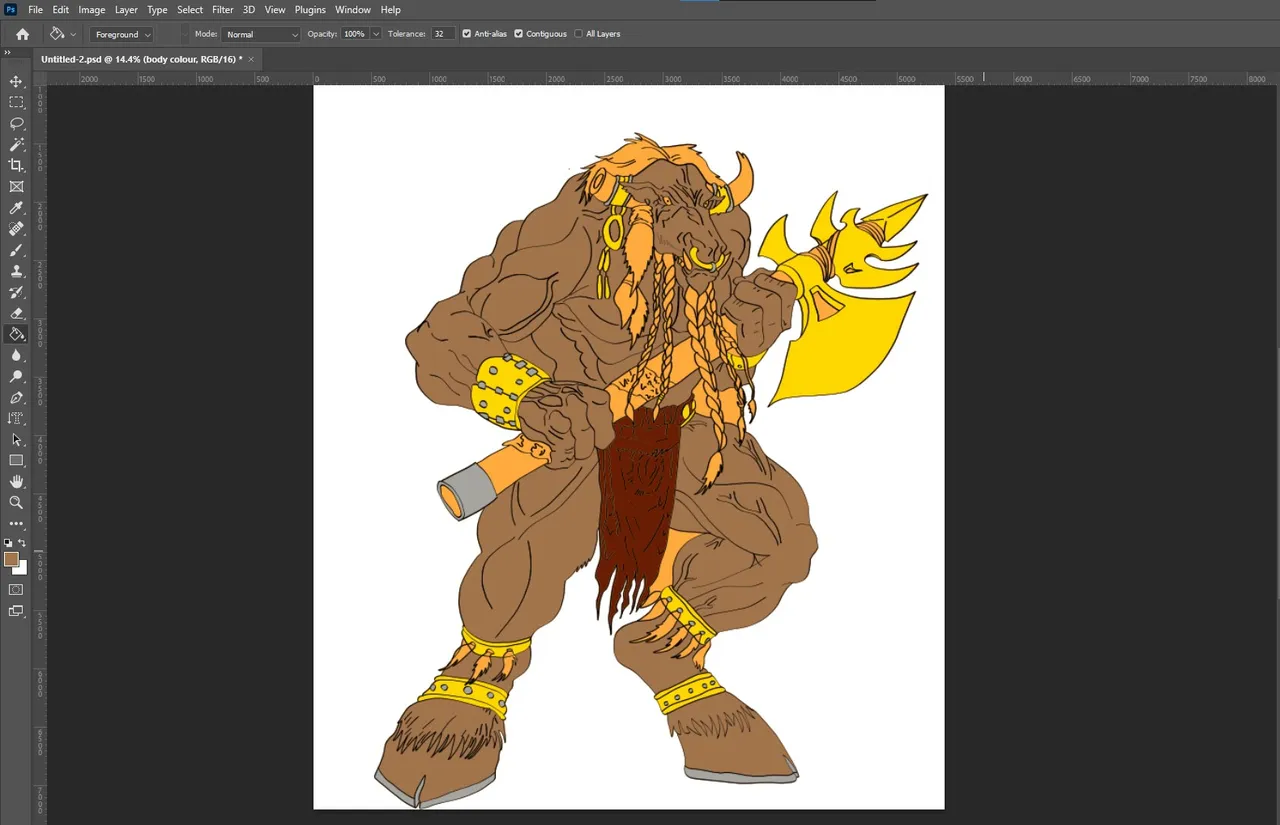This screenshot has height=825, width=1280.
Task: Select the Hand tool
Action: pos(16,481)
